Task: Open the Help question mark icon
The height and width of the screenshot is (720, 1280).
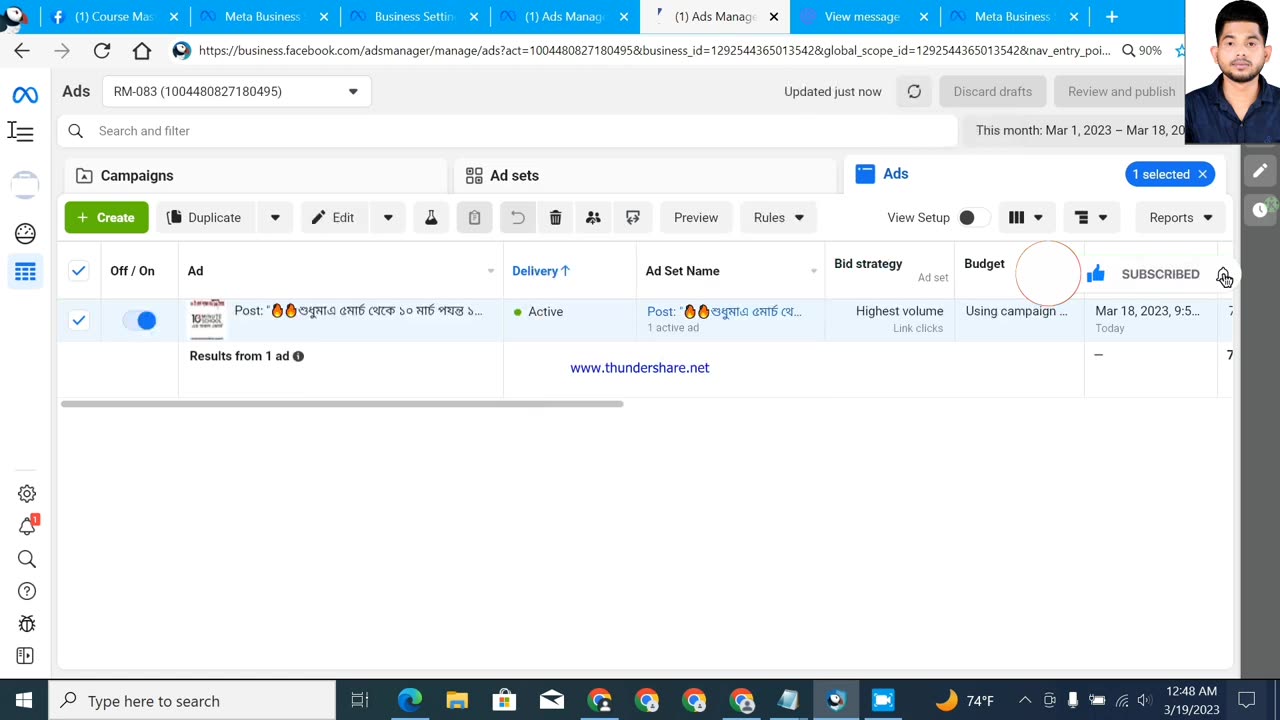Action: pyautogui.click(x=27, y=591)
